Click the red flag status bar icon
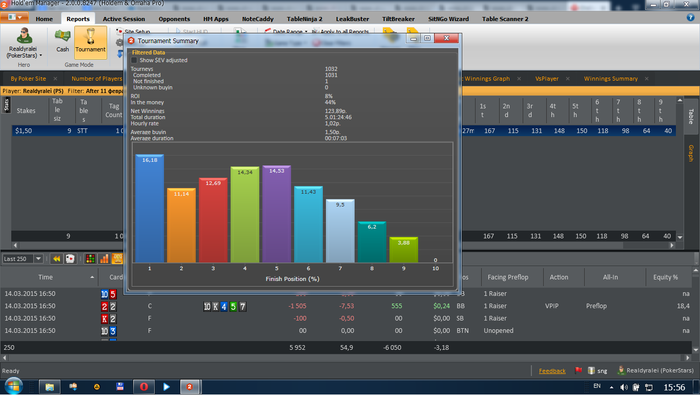Image resolution: width=700 pixels, height=395 pixels. pos(579,370)
